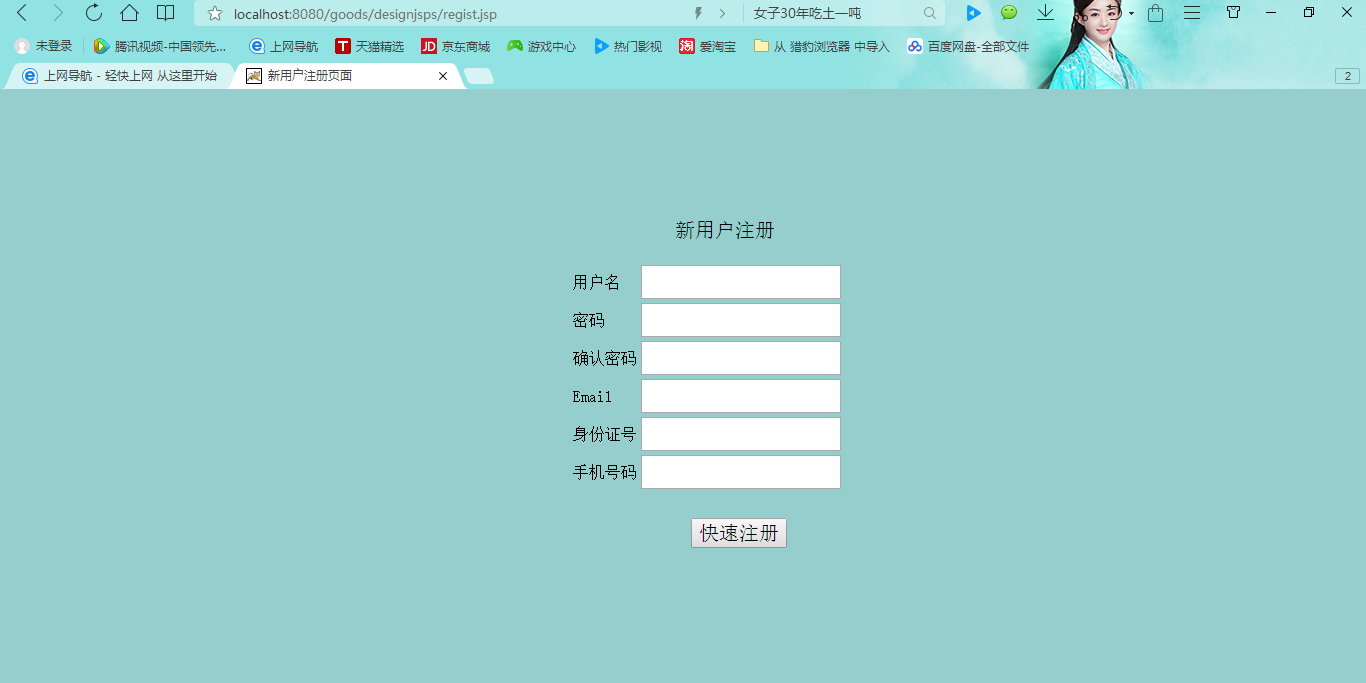Open a new tab with the plus button
Screen dimensions: 1366x683
(x=479, y=76)
